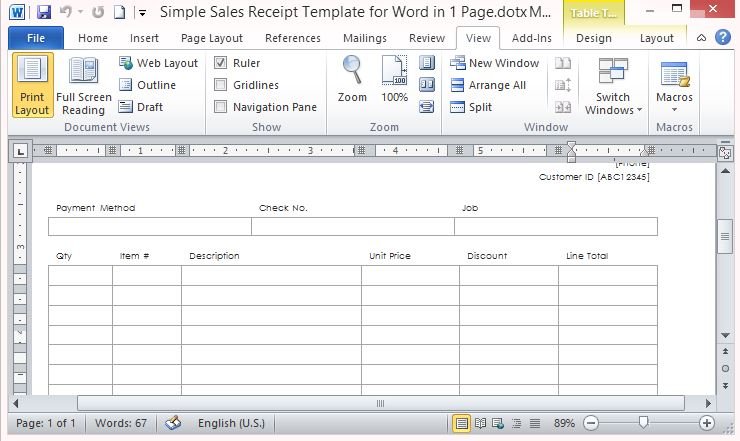Click the Words: 67 count in status bar
Image resolution: width=740 pixels, height=441 pixels.
coord(120,423)
